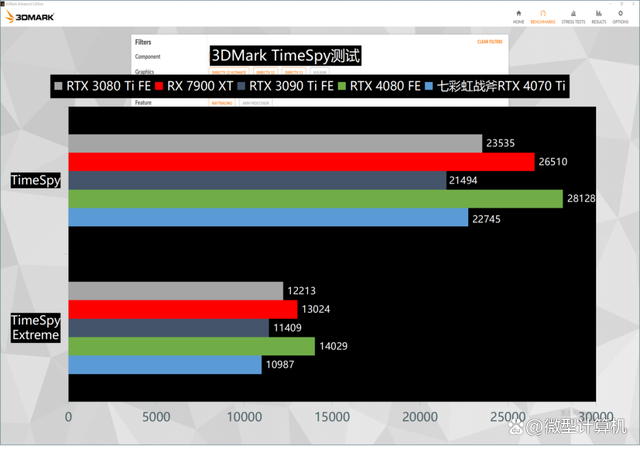
Task: Click the green TimeSpy bar showing 28128
Action: [x=315, y=199]
